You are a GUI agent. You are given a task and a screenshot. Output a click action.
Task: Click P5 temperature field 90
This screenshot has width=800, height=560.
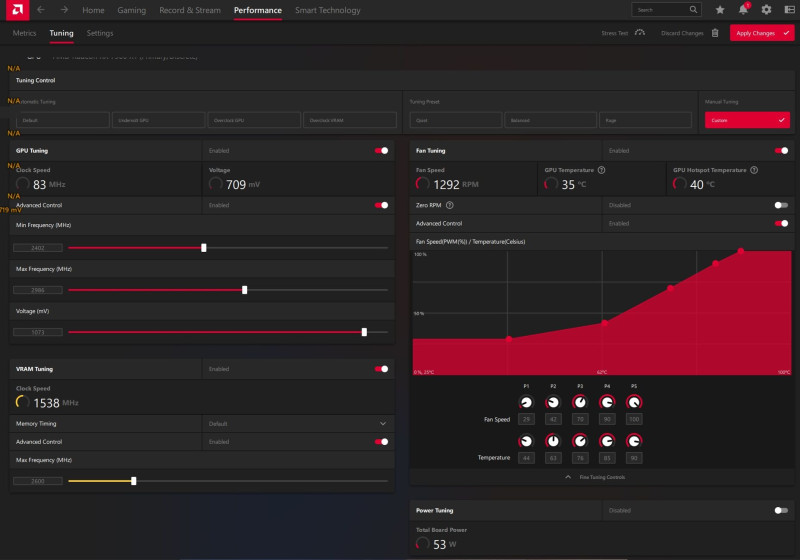click(x=634, y=458)
